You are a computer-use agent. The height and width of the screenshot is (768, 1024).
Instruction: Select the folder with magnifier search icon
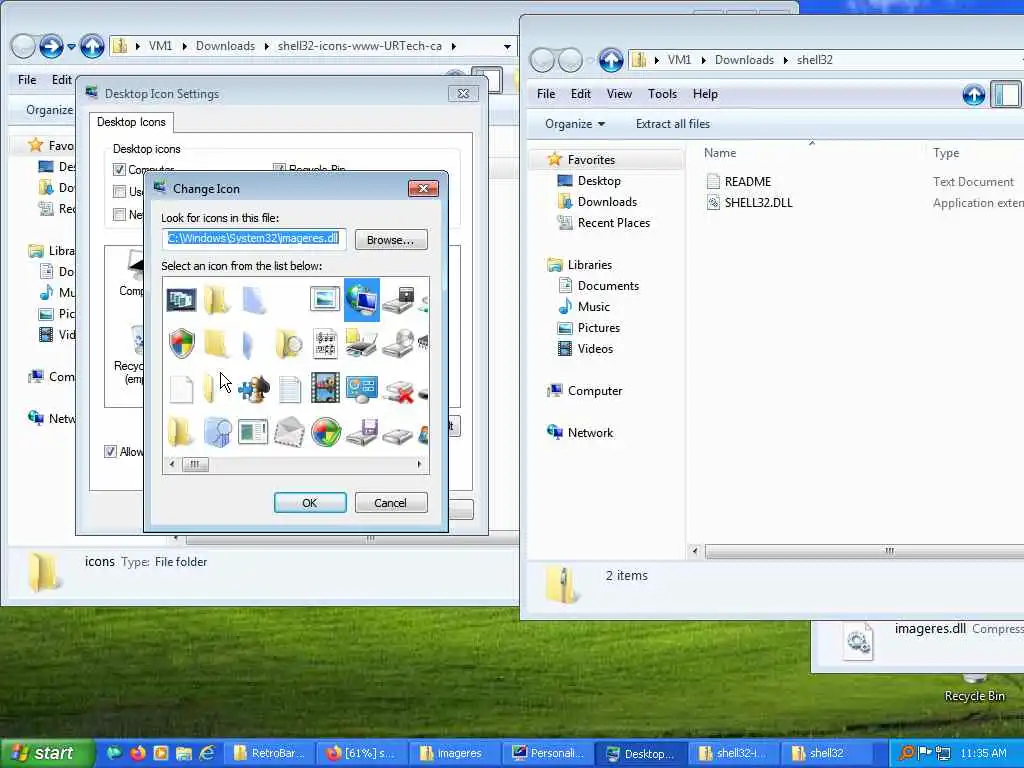click(289, 344)
